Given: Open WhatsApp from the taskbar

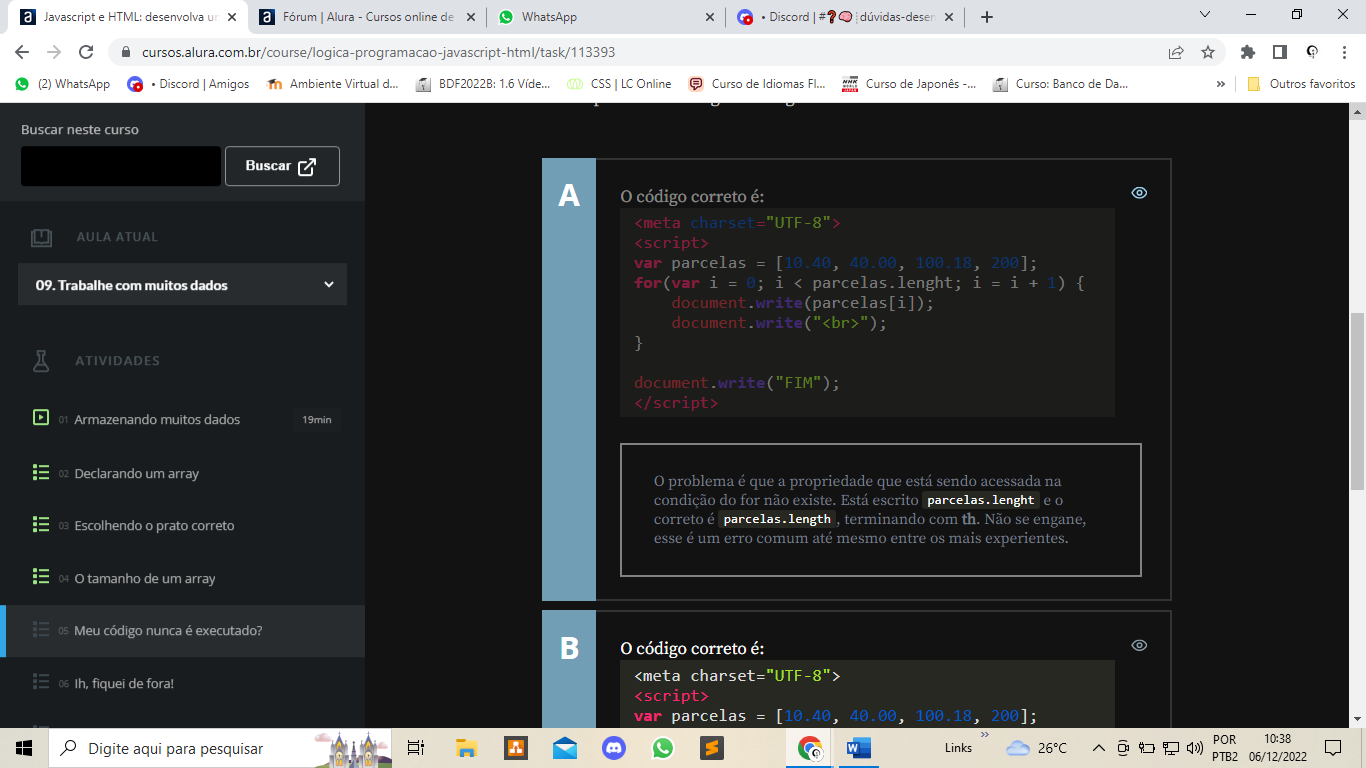Looking at the screenshot, I should 663,748.
